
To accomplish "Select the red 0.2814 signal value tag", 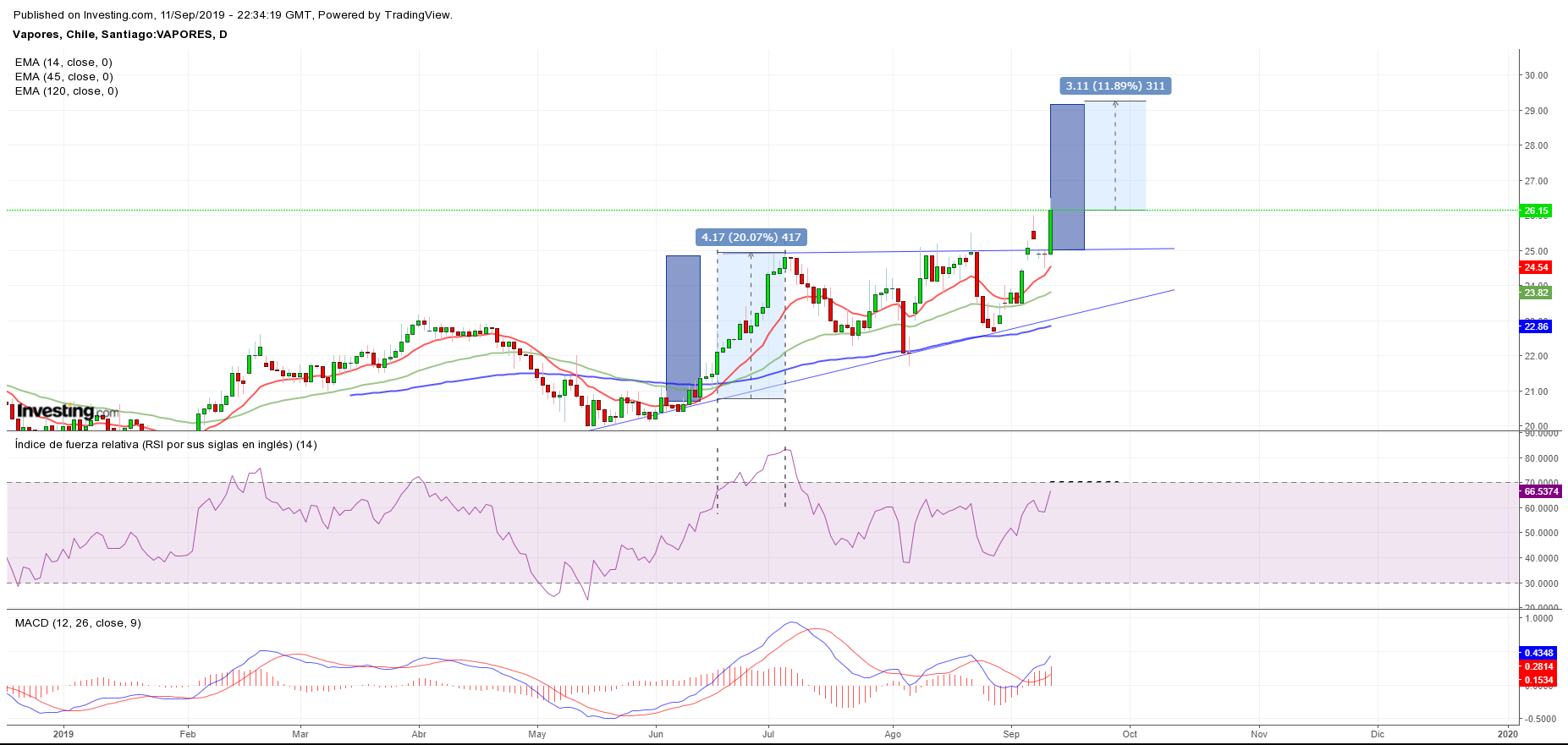I will [1538, 666].
